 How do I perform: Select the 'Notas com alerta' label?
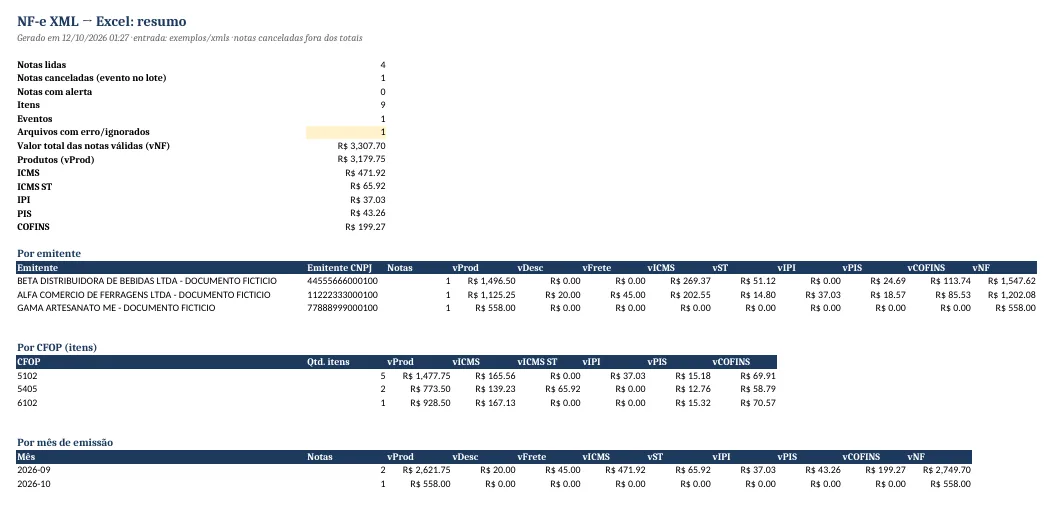[x=54, y=92]
